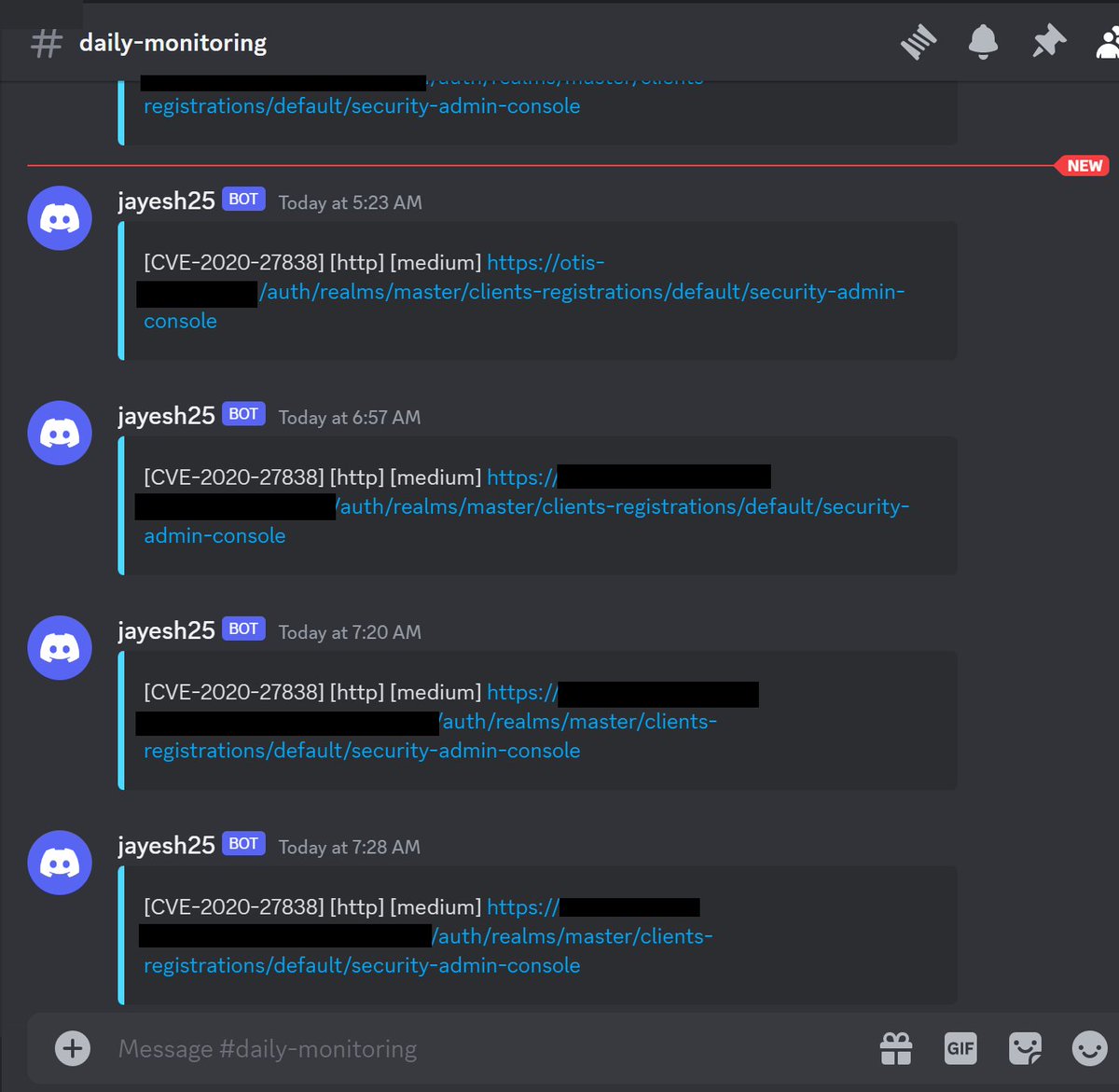1119x1092 pixels.
Task: Click jayesh25 avatar on 7:28 AM message
Action: point(60,863)
